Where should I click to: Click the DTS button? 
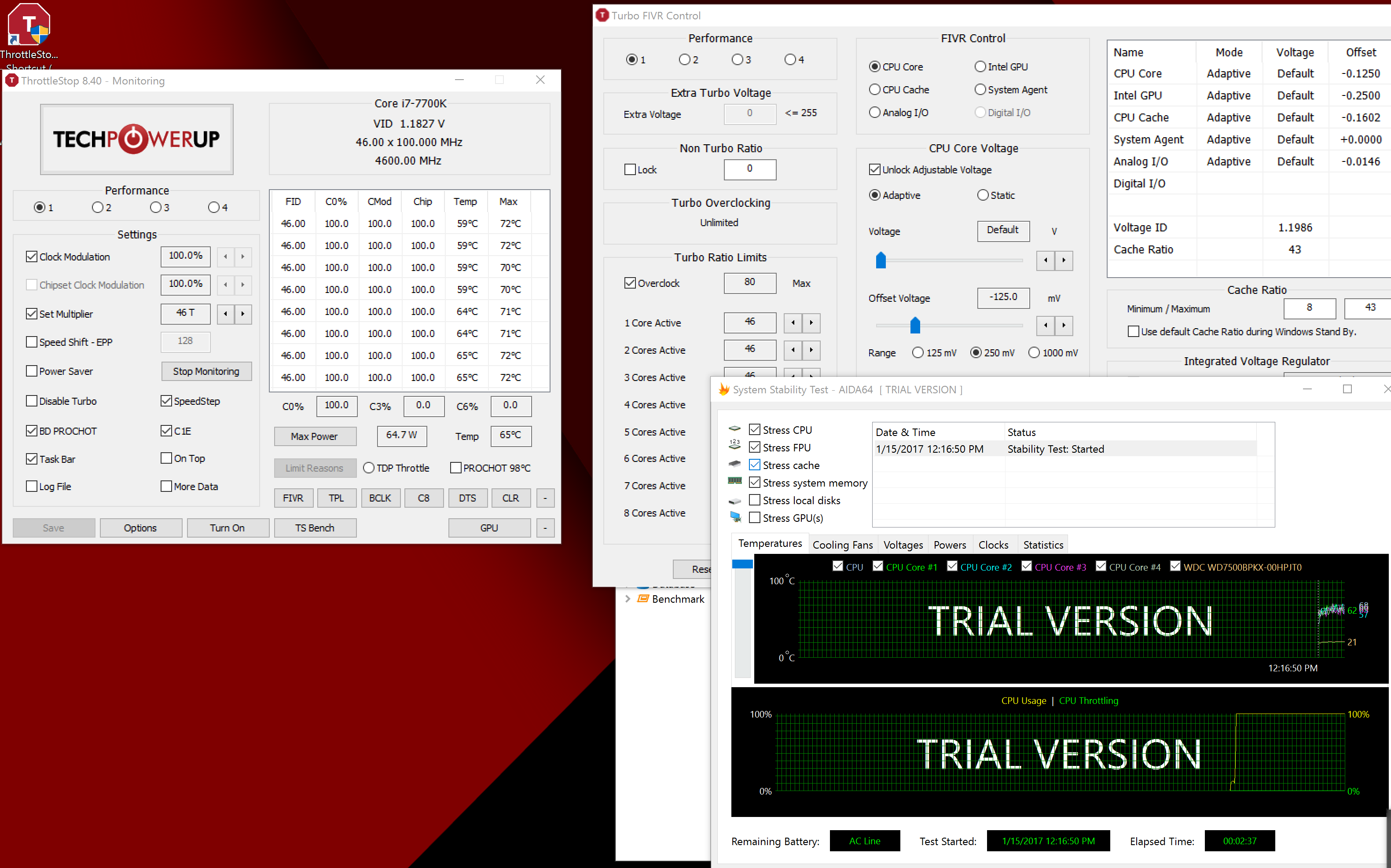467,498
